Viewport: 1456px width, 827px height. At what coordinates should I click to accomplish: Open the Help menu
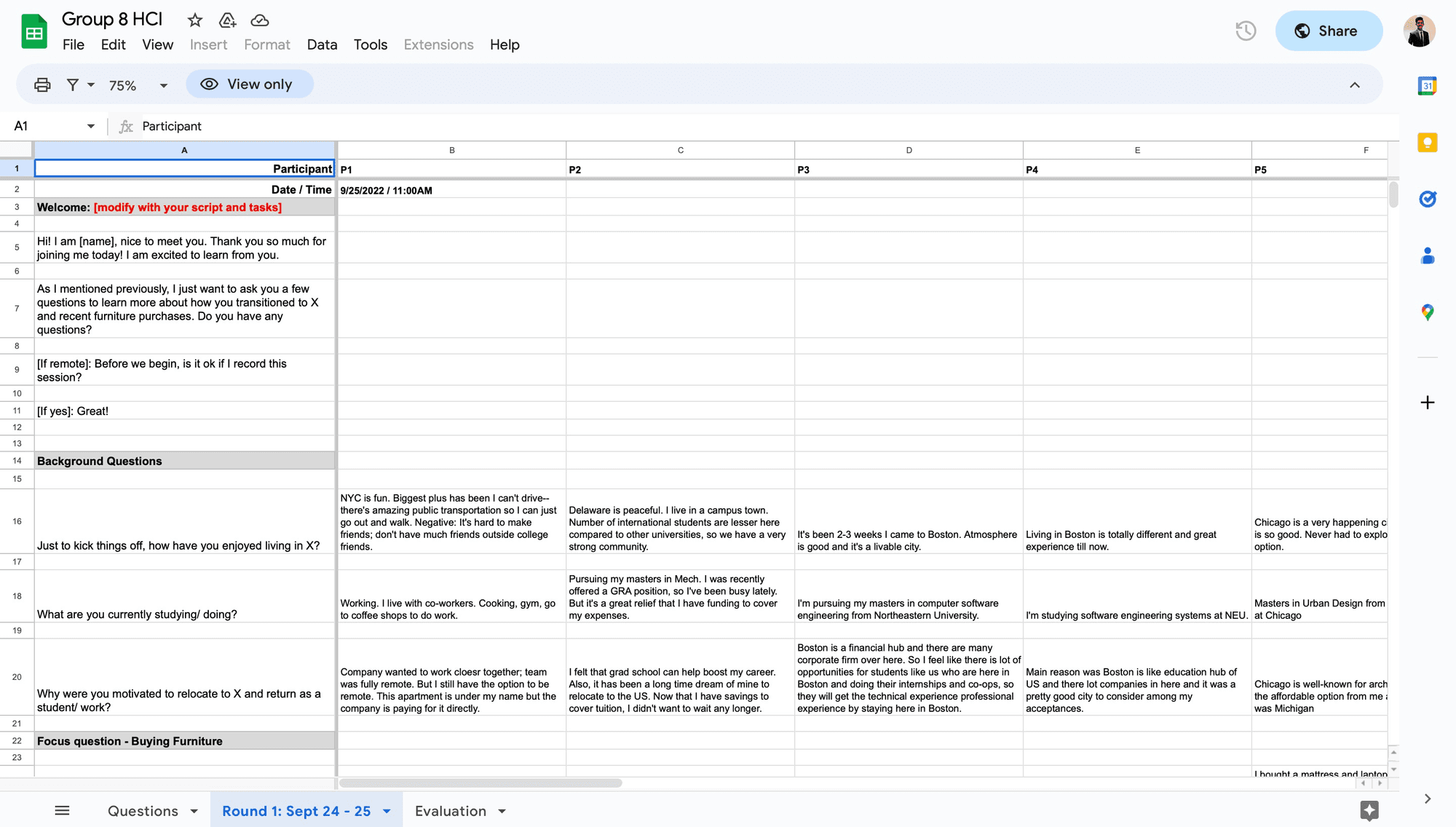[x=505, y=45]
